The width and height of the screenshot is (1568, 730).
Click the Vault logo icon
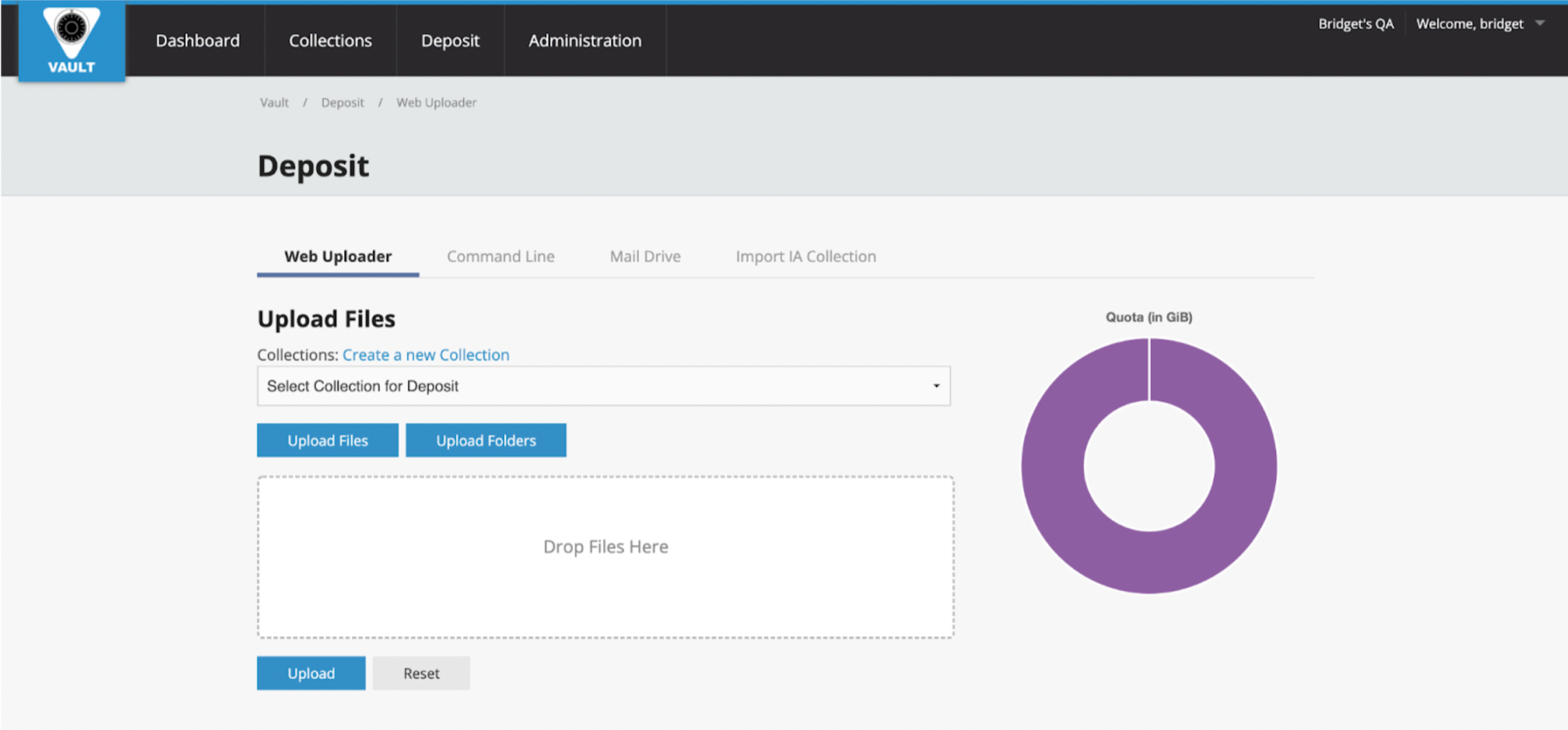tap(71, 41)
